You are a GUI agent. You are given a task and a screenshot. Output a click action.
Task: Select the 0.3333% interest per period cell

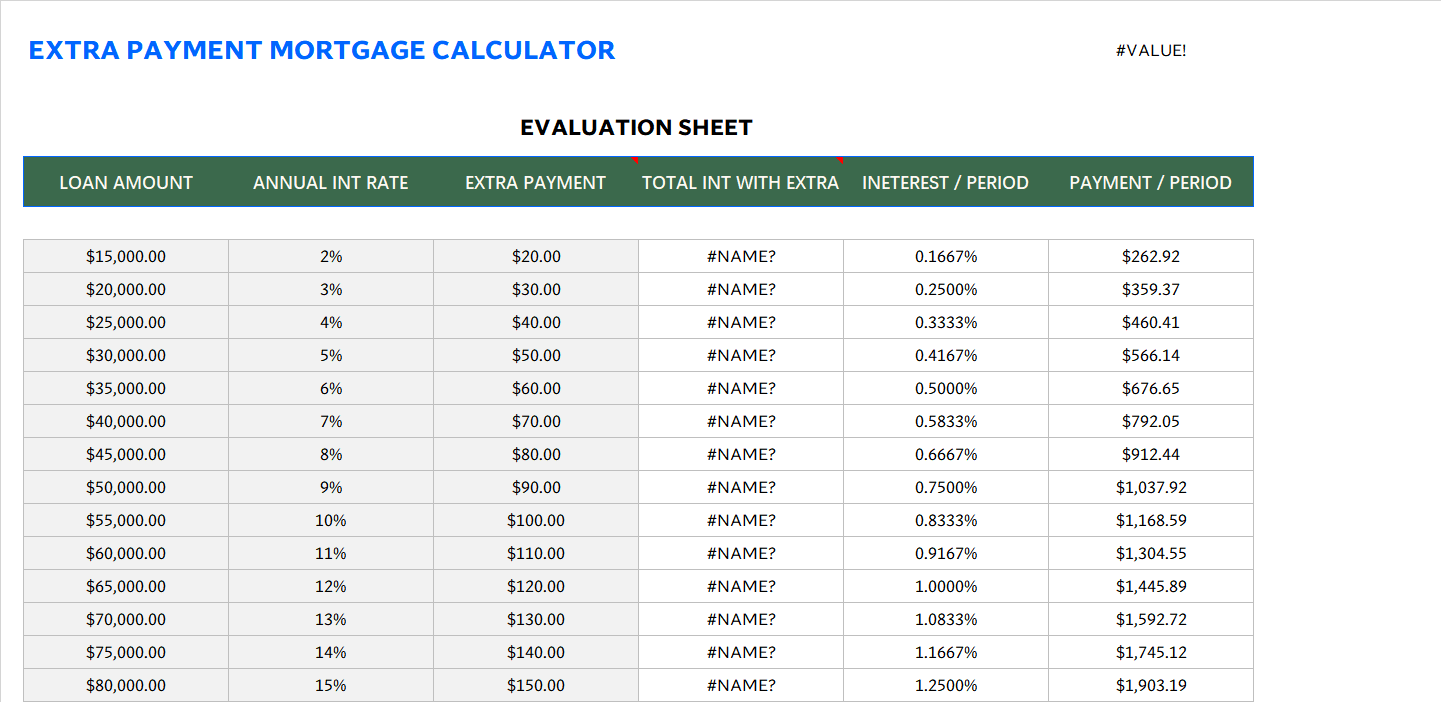(x=946, y=322)
